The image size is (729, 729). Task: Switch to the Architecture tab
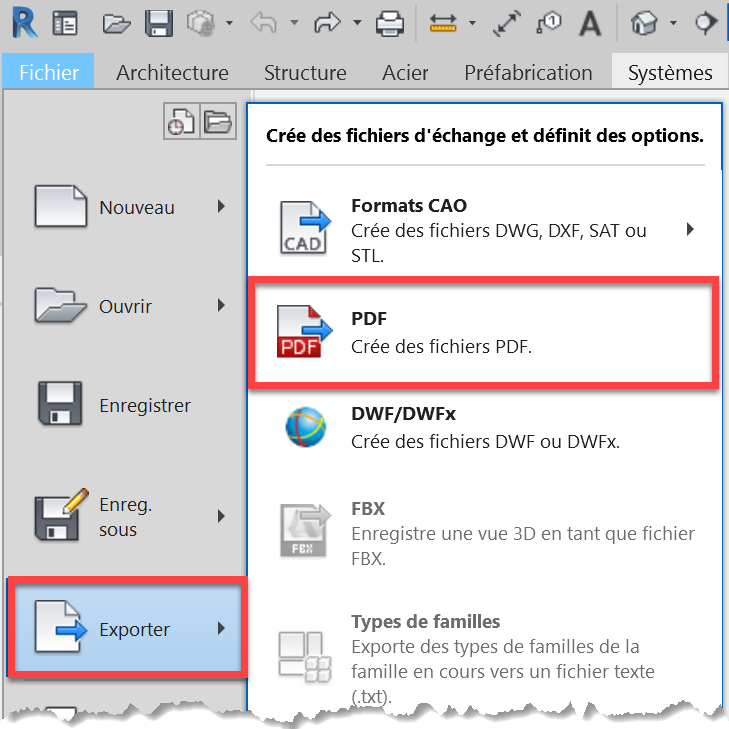tap(172, 73)
